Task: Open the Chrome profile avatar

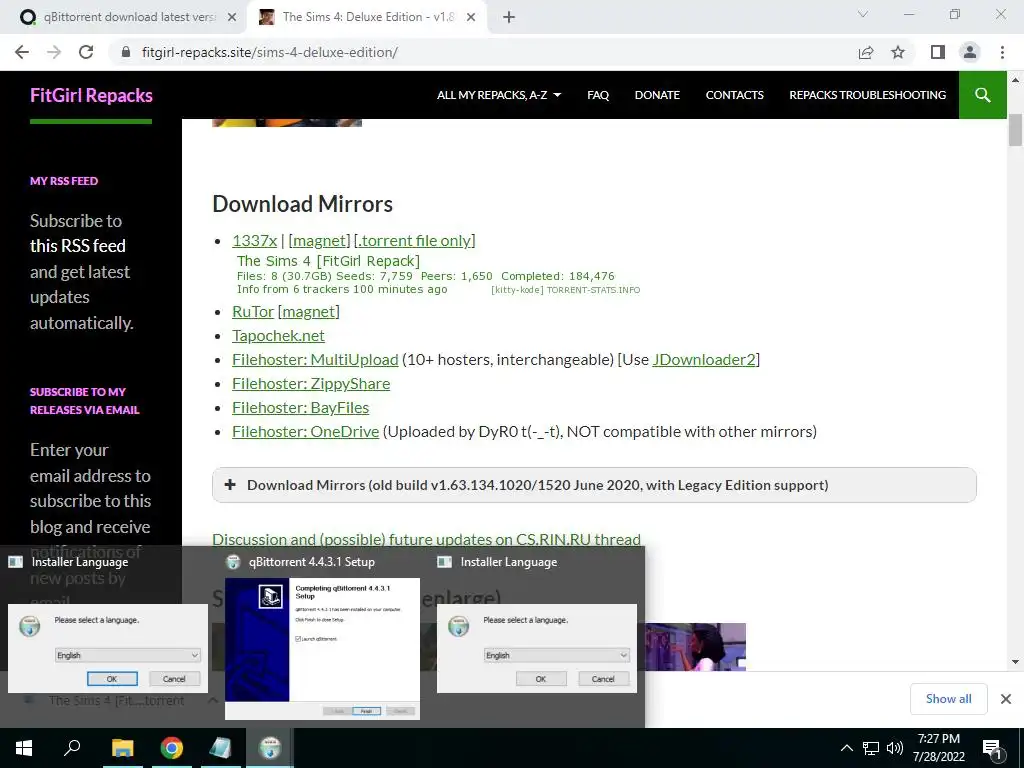Action: coord(970,52)
